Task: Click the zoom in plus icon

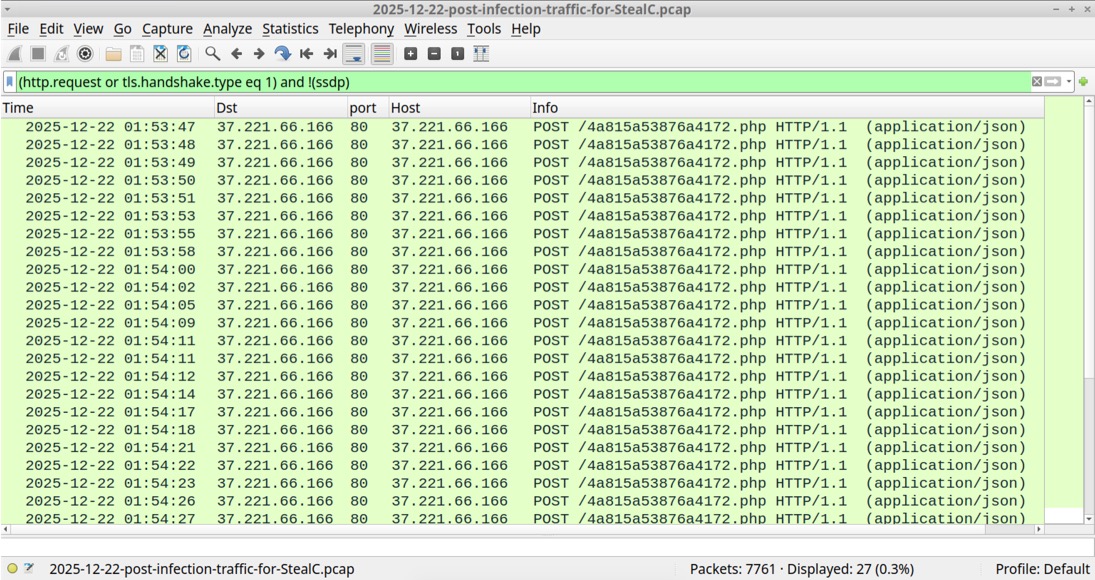Action: pos(410,54)
